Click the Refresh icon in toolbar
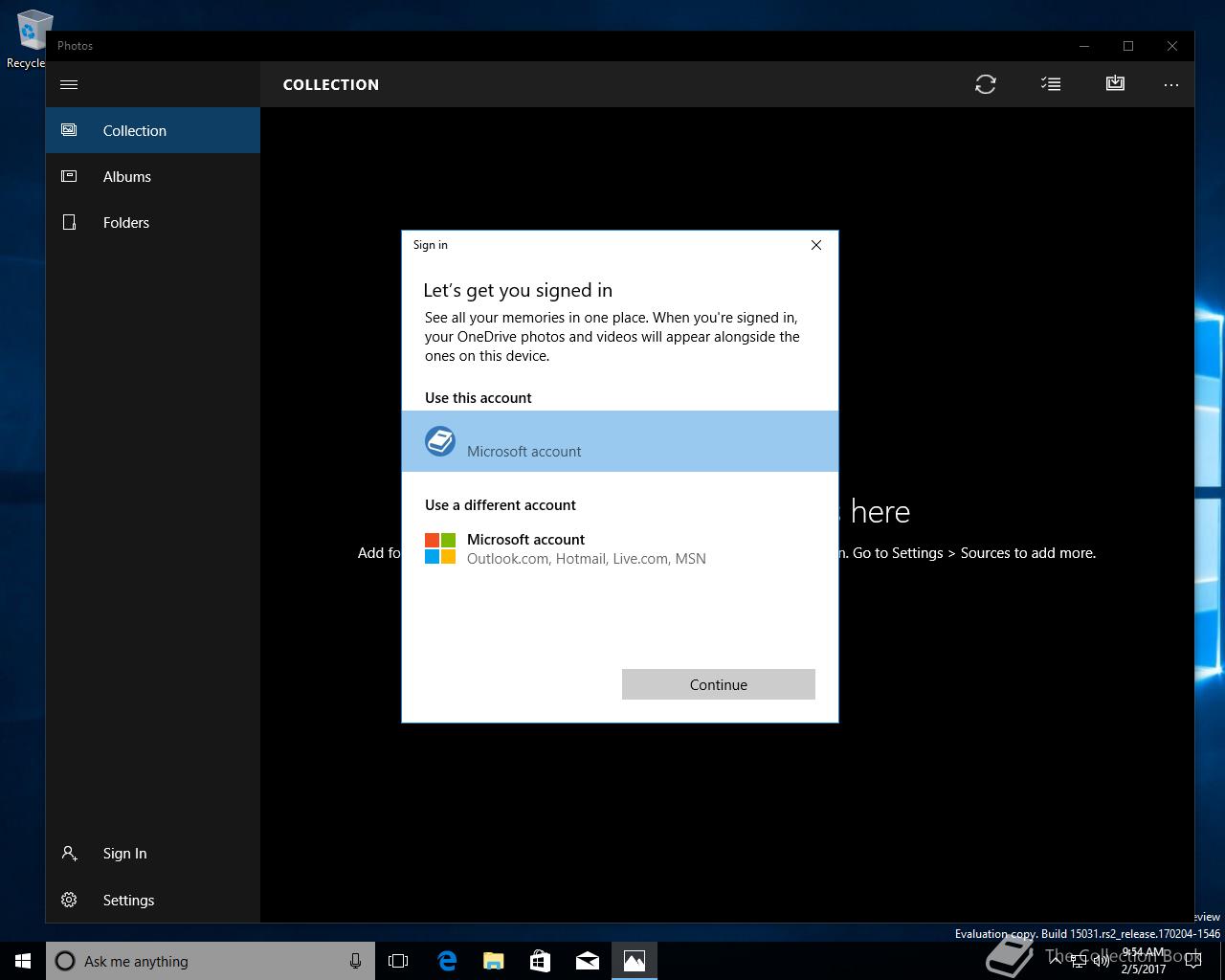 click(986, 84)
